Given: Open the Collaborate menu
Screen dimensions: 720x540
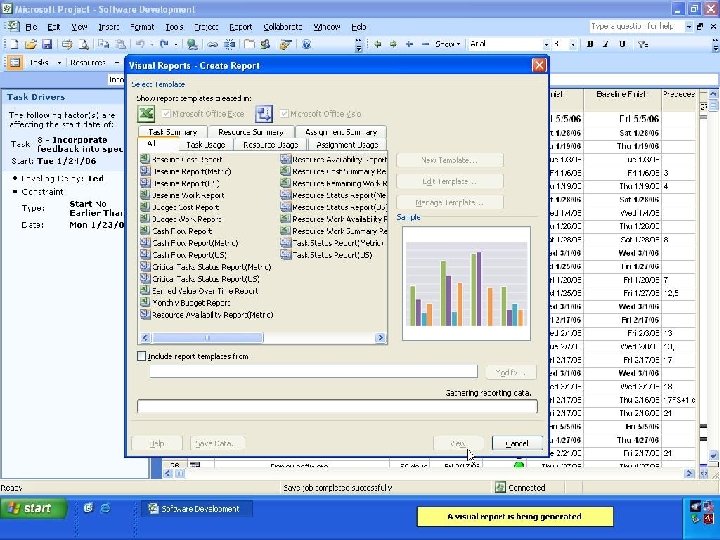Looking at the screenshot, I should [282, 27].
